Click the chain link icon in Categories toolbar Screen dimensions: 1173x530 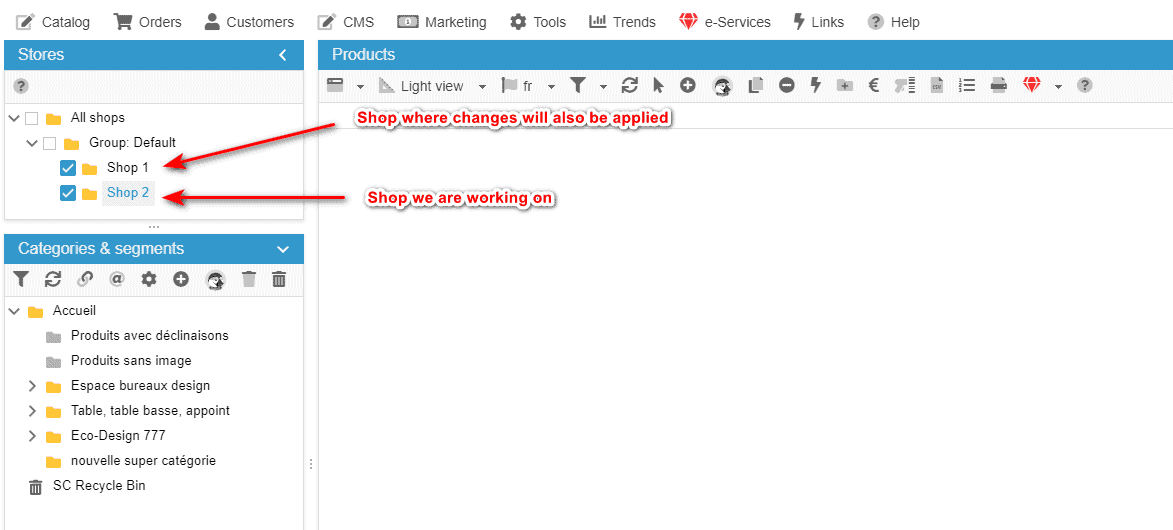(85, 279)
